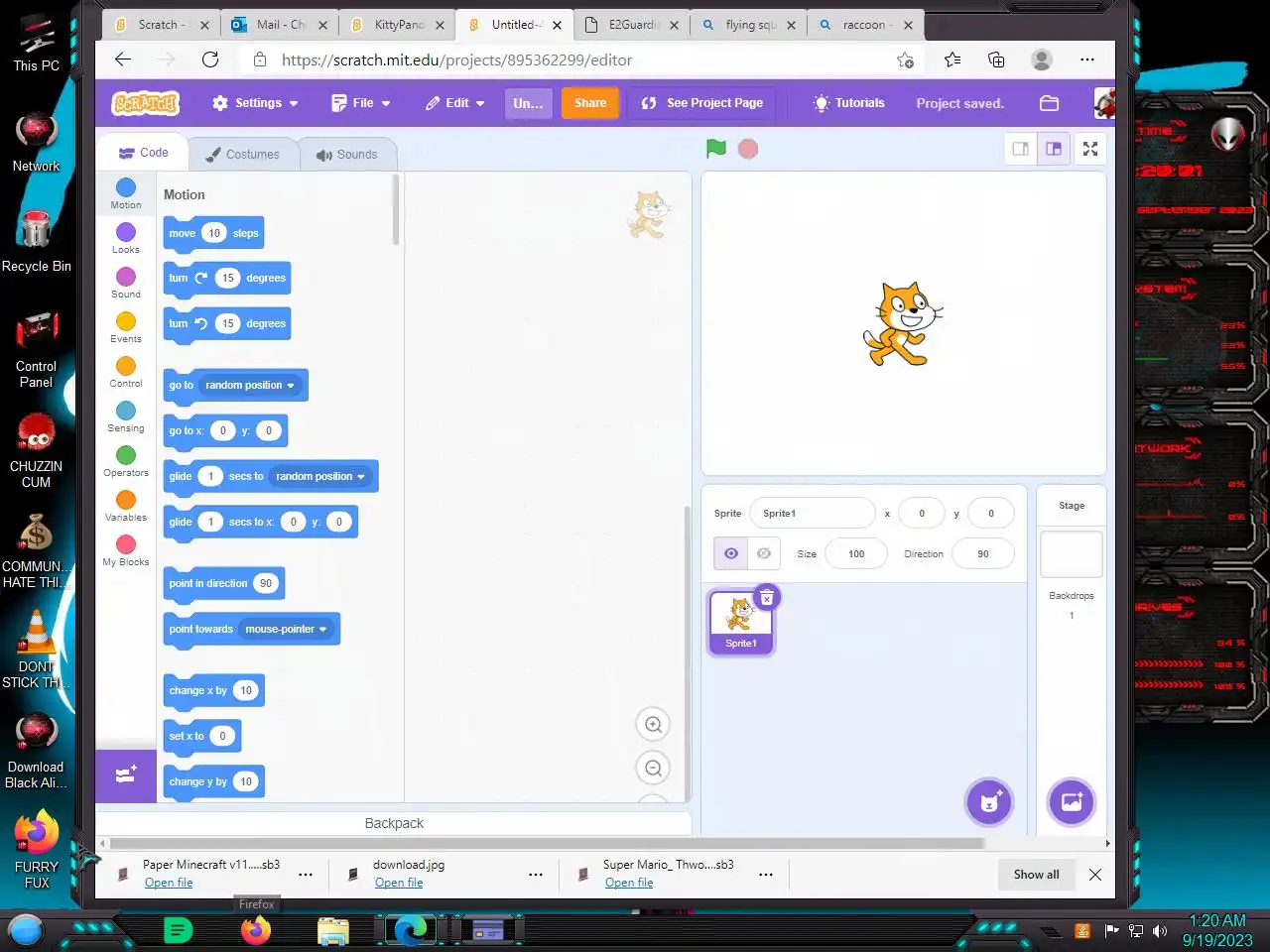Image resolution: width=1270 pixels, height=952 pixels.
Task: Click the sprite Direction field
Action: pos(983,553)
